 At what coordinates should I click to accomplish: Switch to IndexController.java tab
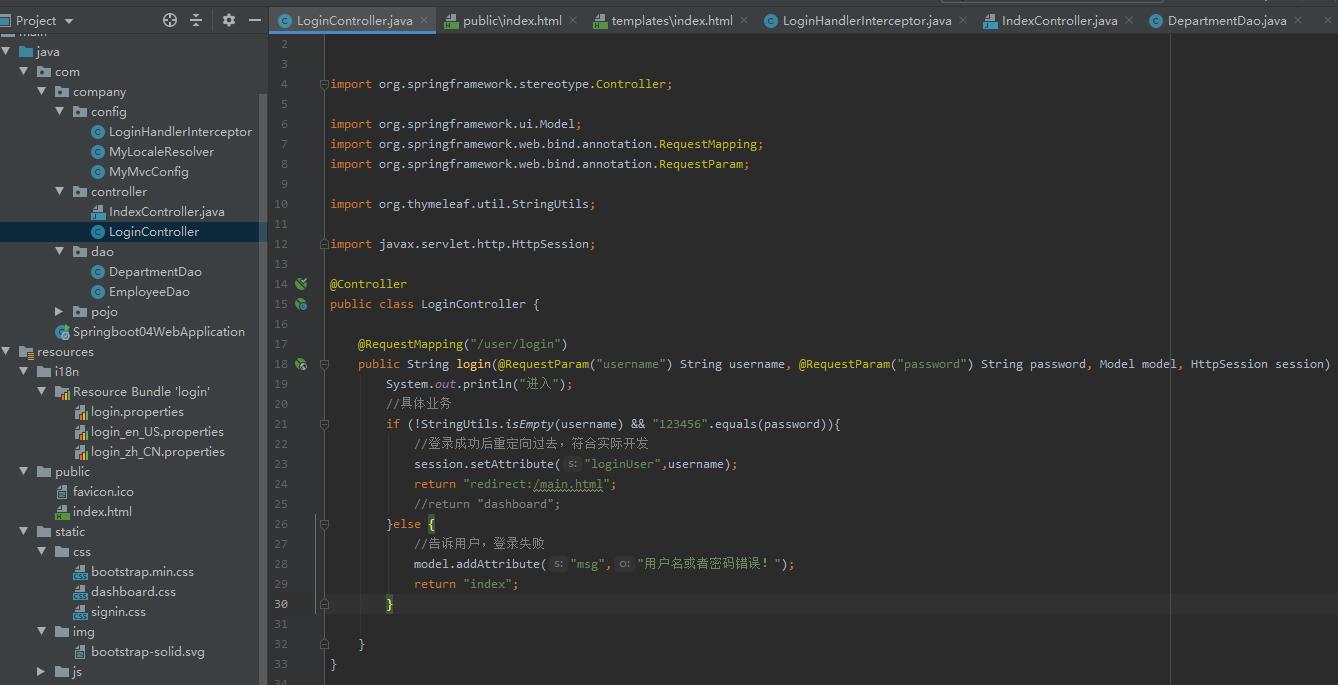[x=1059, y=20]
